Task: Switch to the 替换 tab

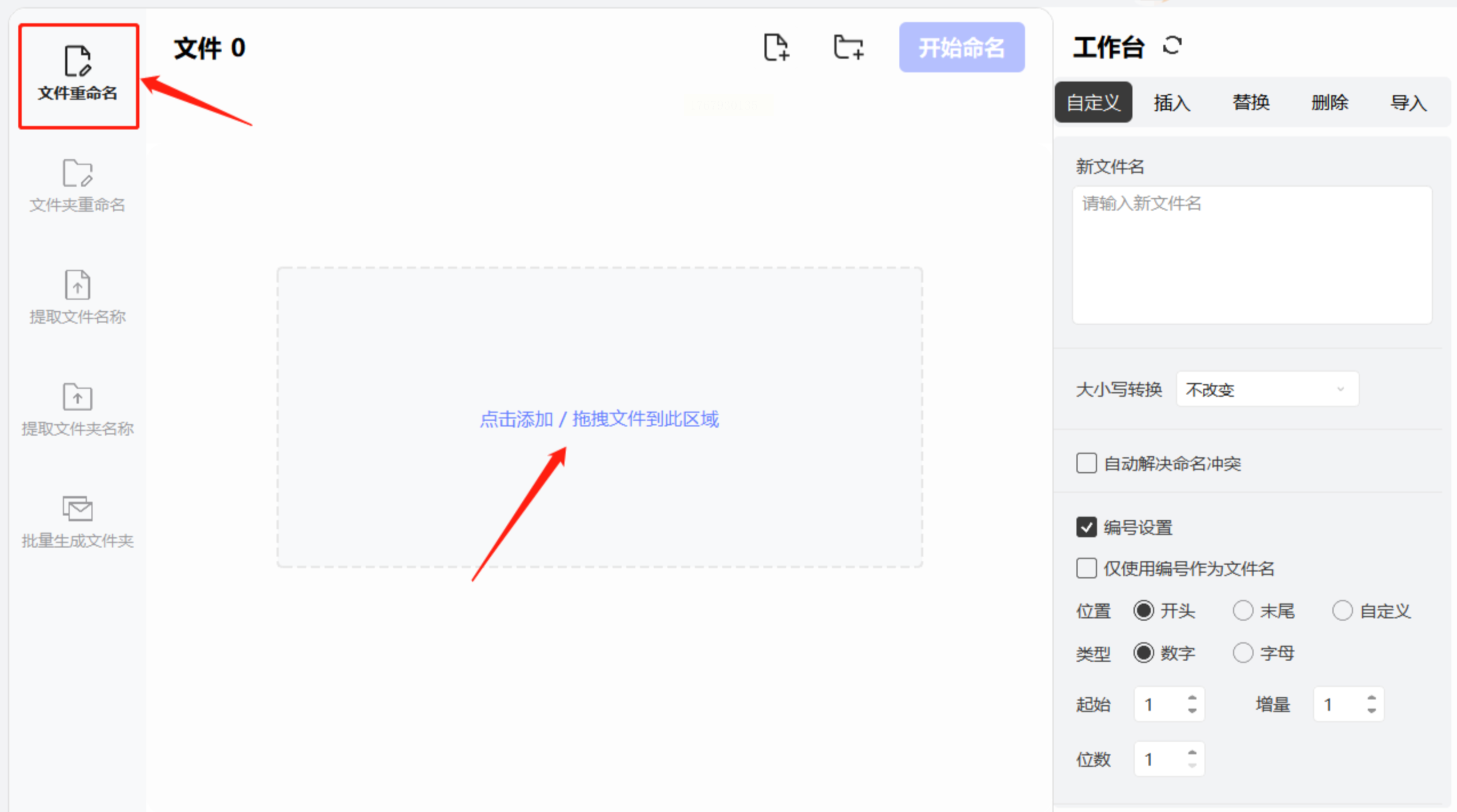Action: point(1251,103)
